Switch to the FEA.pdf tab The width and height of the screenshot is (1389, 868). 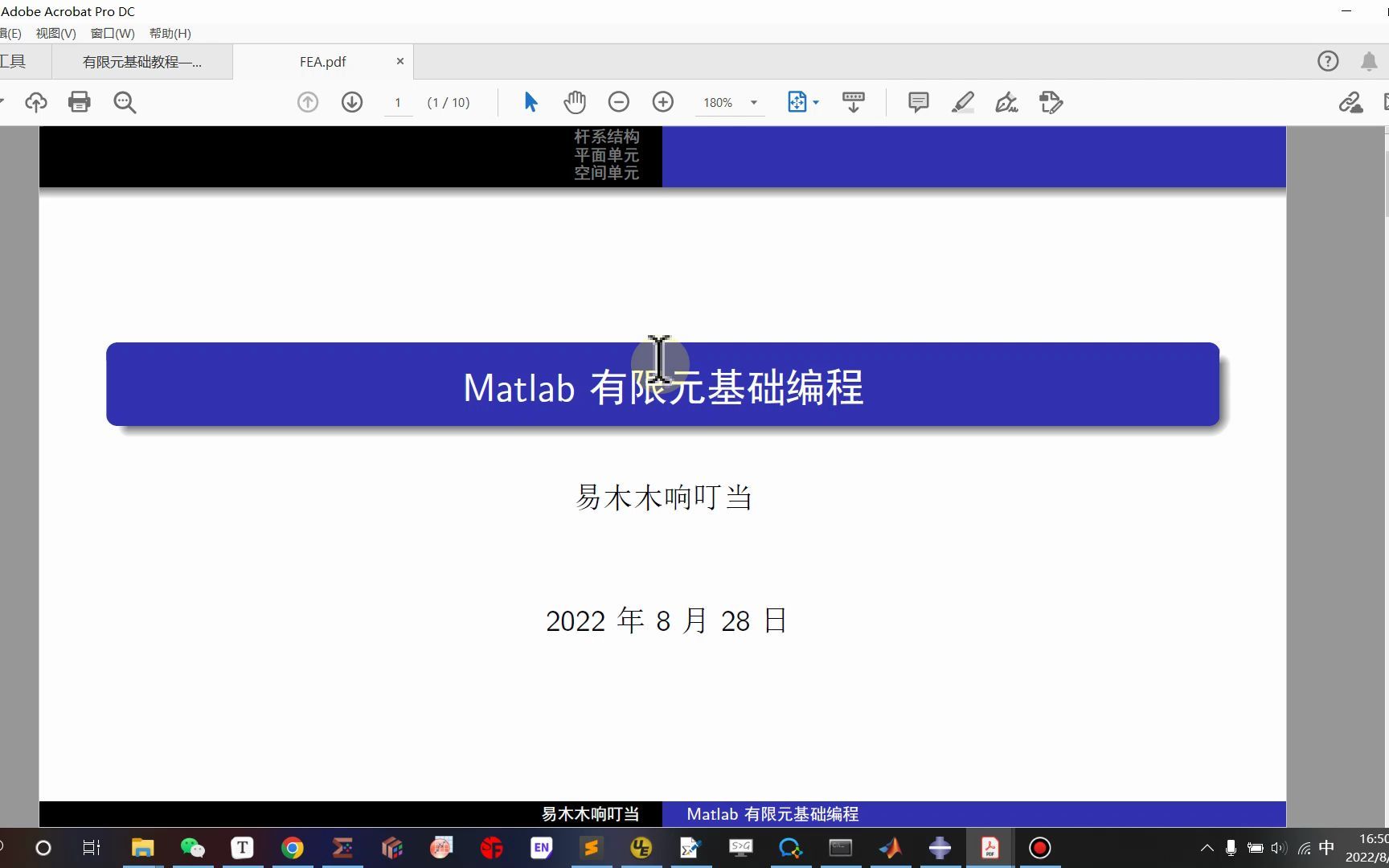coord(323,62)
